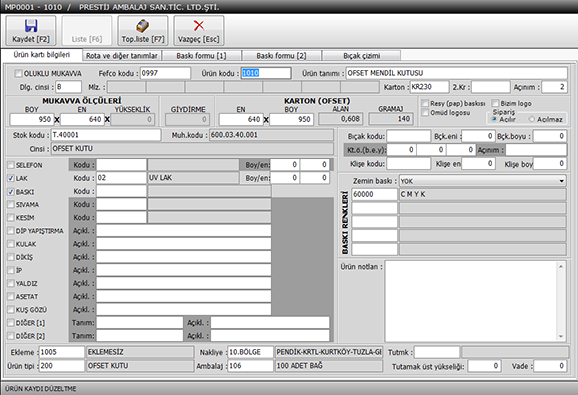Enable Resy (pap) baskısı checkbox
This screenshot has height=395, width=578.
(425, 103)
